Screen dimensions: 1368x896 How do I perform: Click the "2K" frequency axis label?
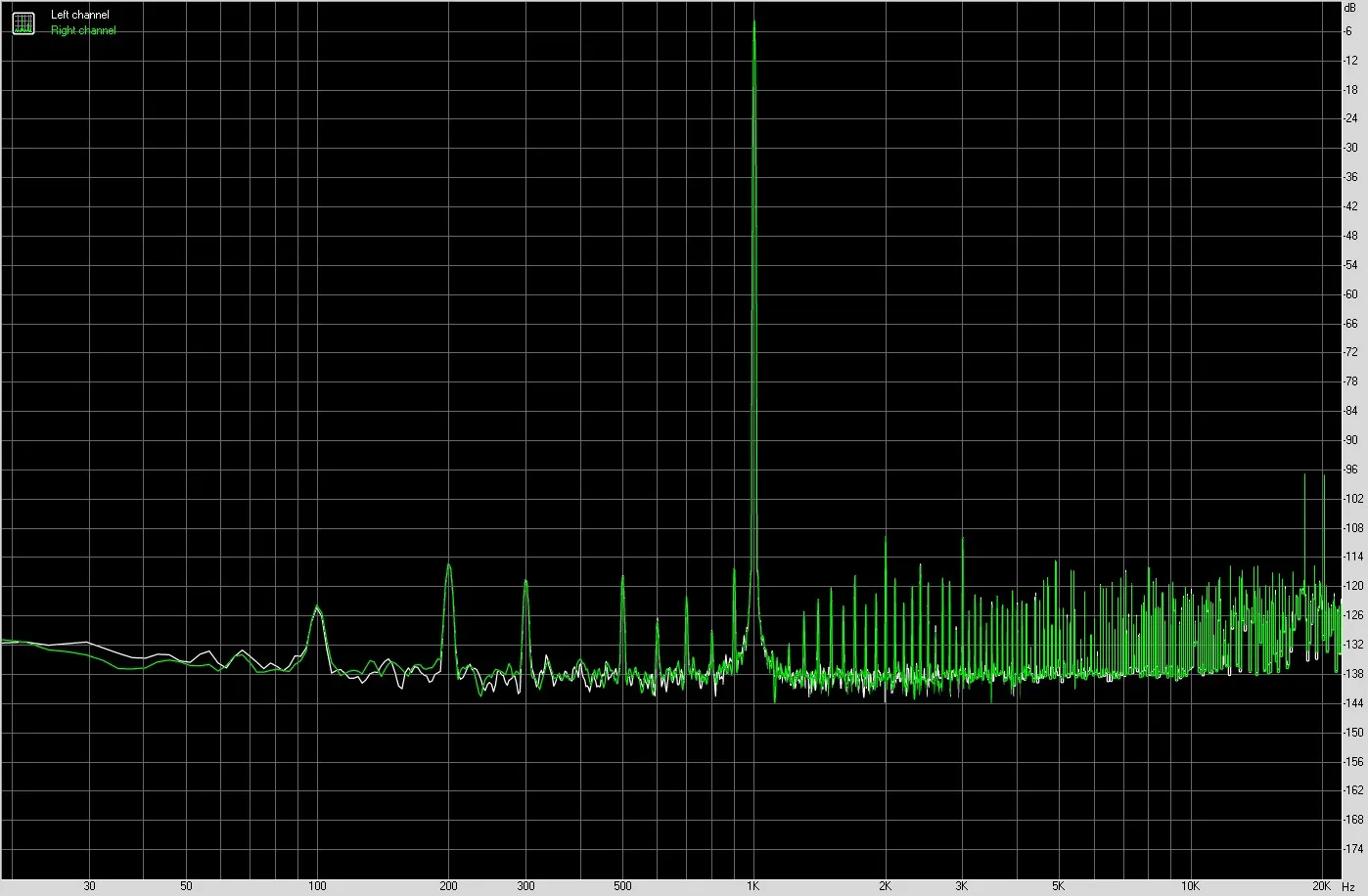coord(885,886)
